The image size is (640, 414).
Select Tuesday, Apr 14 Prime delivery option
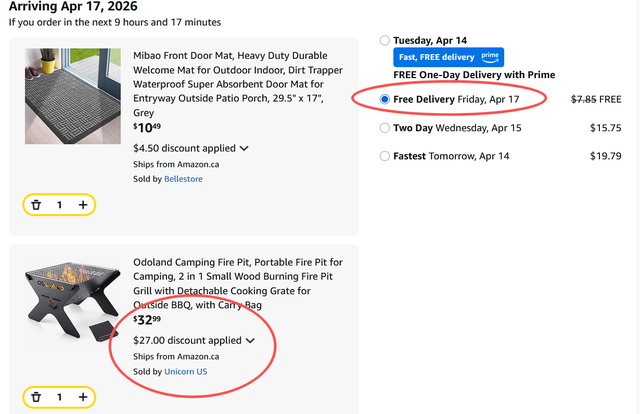(x=386, y=41)
